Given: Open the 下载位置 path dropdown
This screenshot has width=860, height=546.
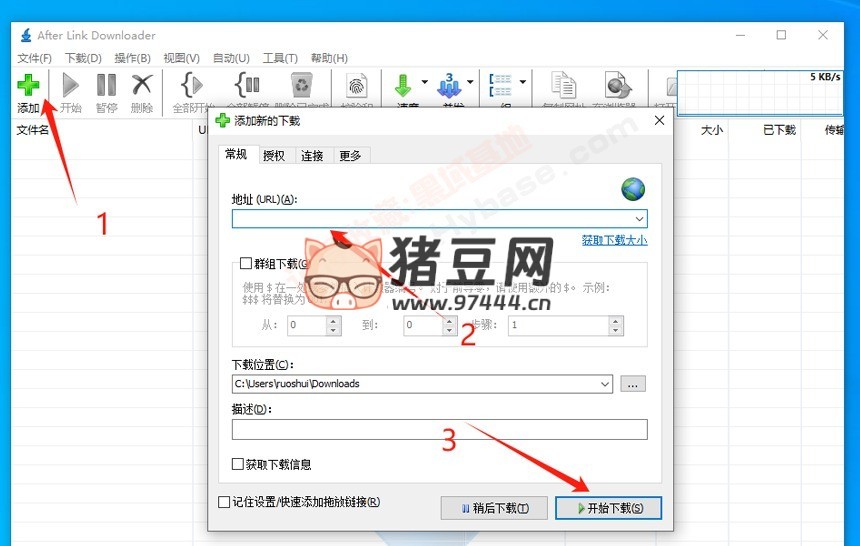Looking at the screenshot, I should [605, 384].
